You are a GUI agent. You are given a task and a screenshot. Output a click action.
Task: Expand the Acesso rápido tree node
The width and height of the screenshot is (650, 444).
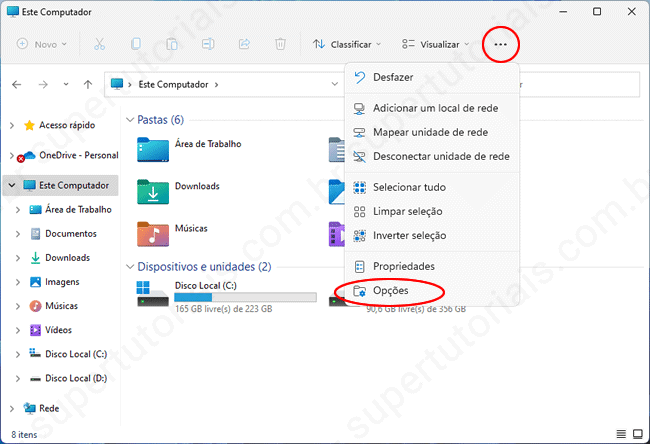[11, 126]
